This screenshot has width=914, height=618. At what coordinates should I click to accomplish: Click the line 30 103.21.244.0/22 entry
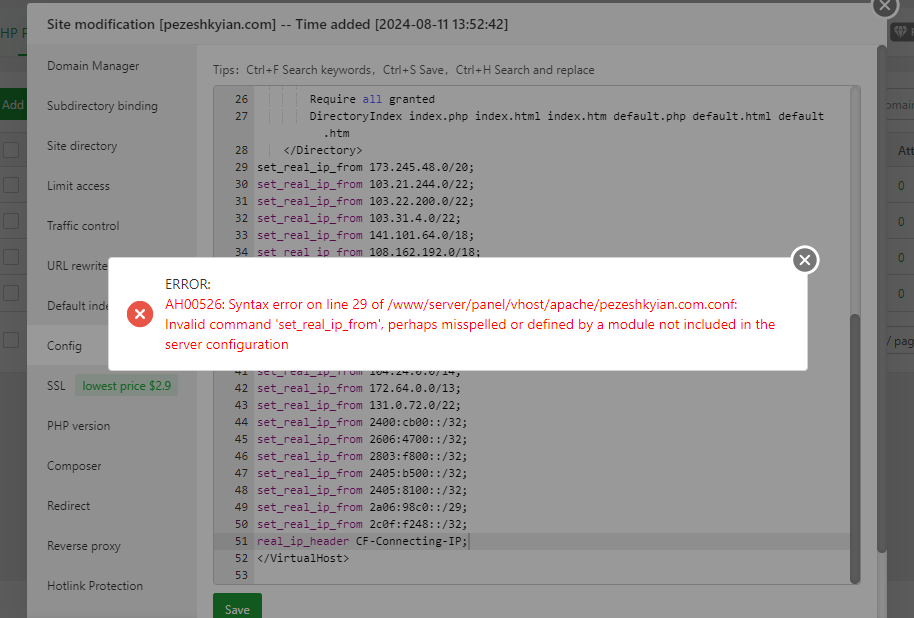pos(365,184)
